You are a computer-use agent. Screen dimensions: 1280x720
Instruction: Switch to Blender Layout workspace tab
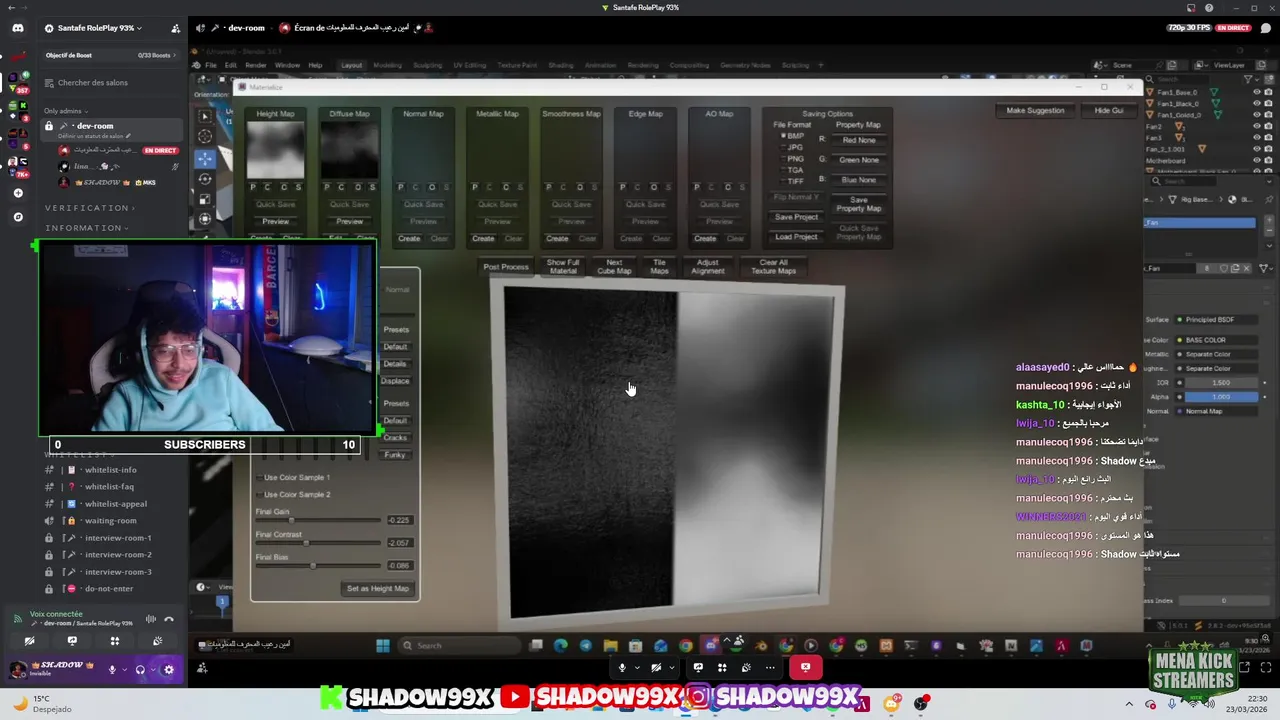pyautogui.click(x=351, y=66)
